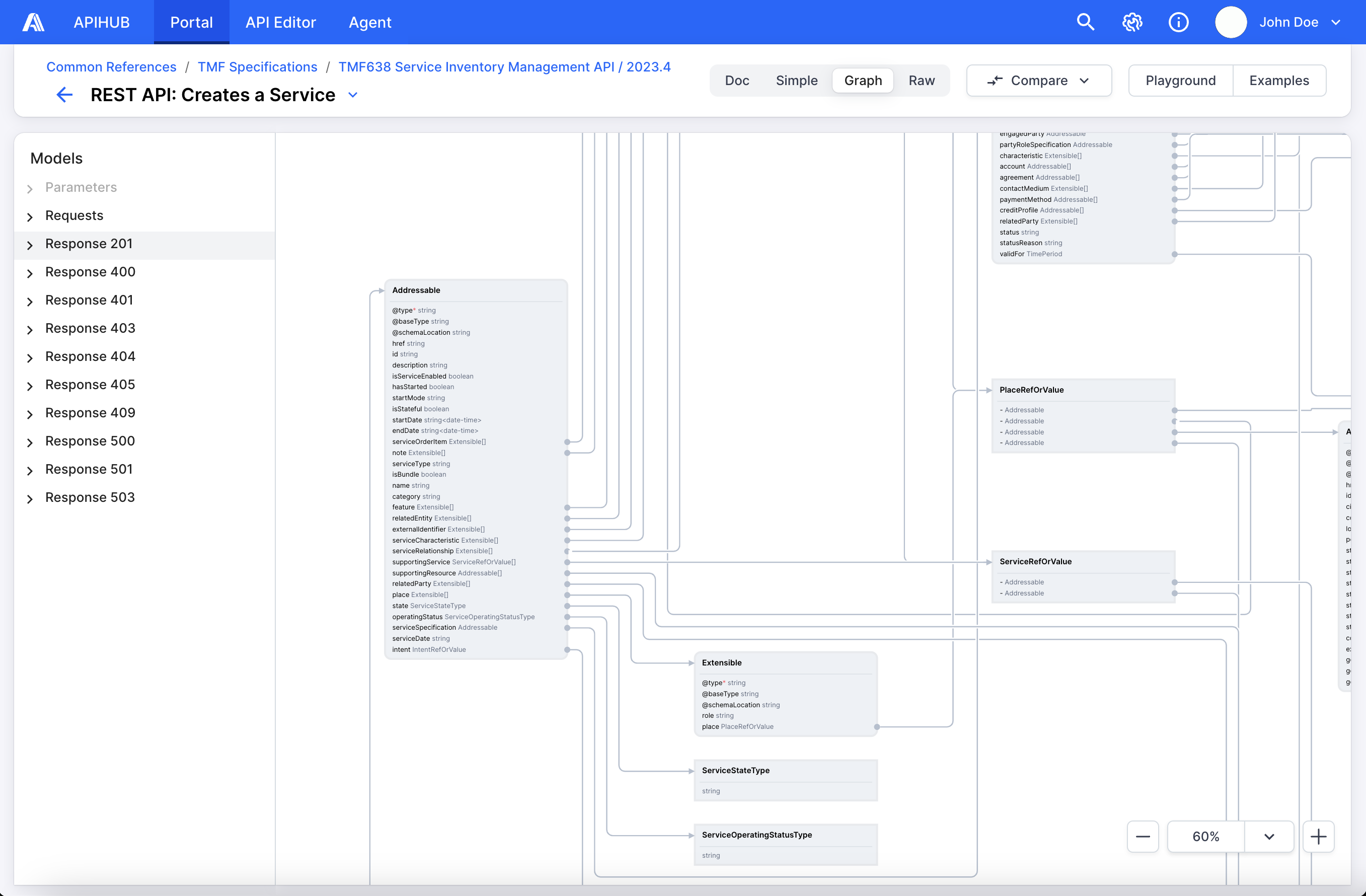Click the operatingStatus property row
This screenshot has height=896, width=1366.
pos(476,617)
